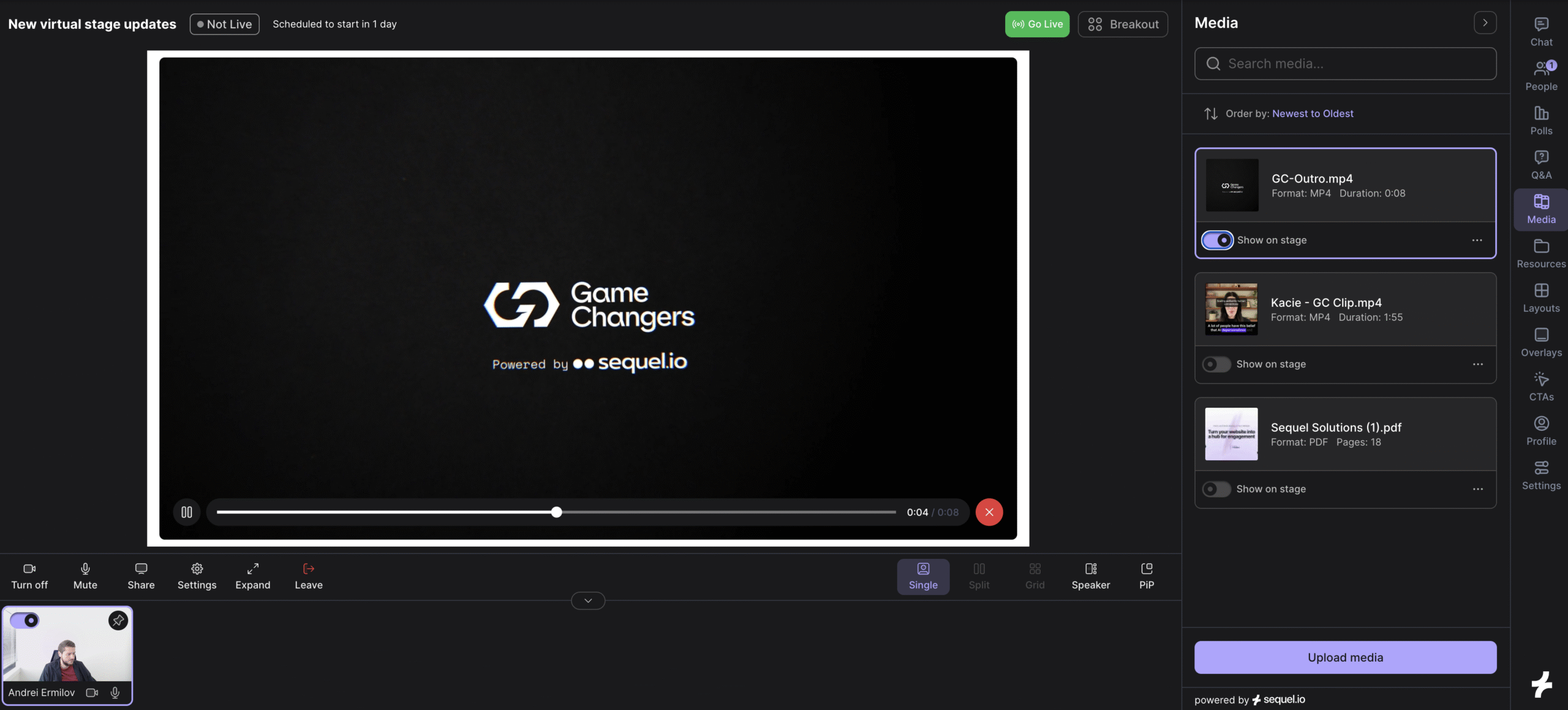Viewport: 1568px width, 710px height.
Task: Pin Andrei Ermilov's video tile
Action: tap(118, 621)
